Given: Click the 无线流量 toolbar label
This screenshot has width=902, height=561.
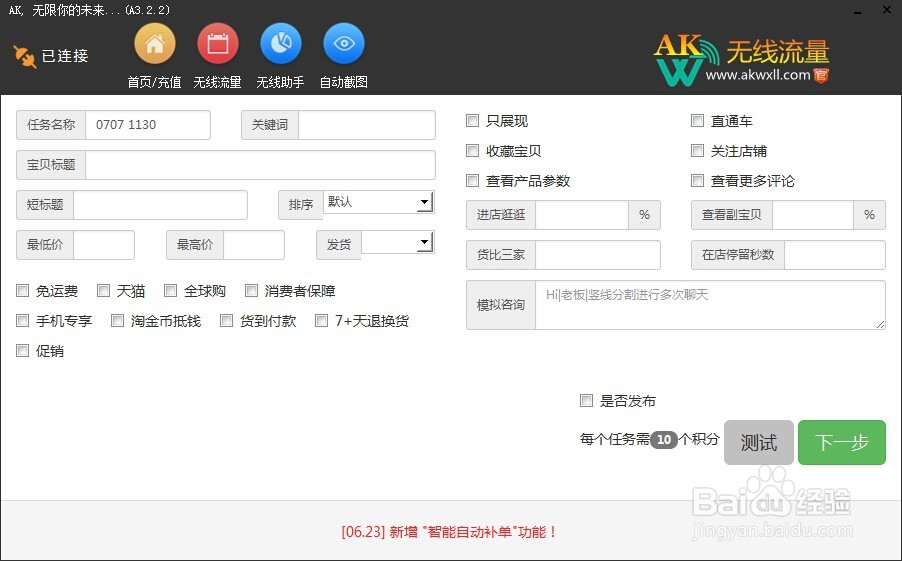Looking at the screenshot, I should (217, 82).
